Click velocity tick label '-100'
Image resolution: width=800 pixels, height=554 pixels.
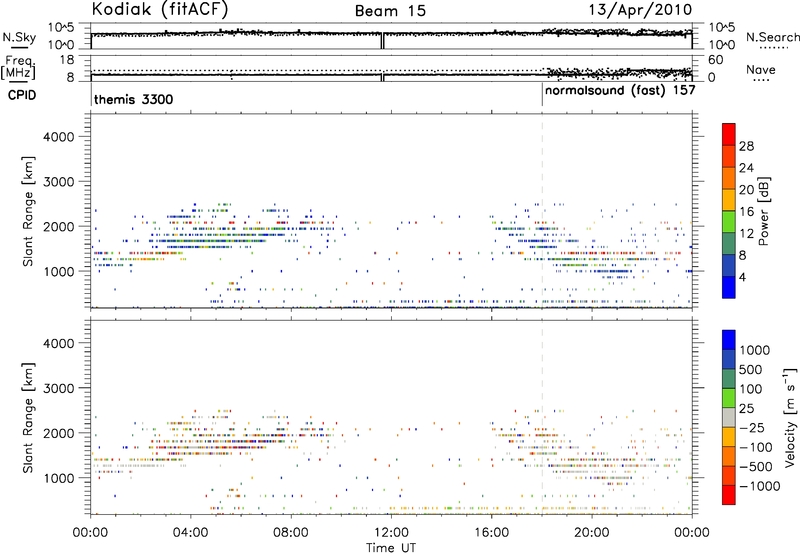coord(755,447)
